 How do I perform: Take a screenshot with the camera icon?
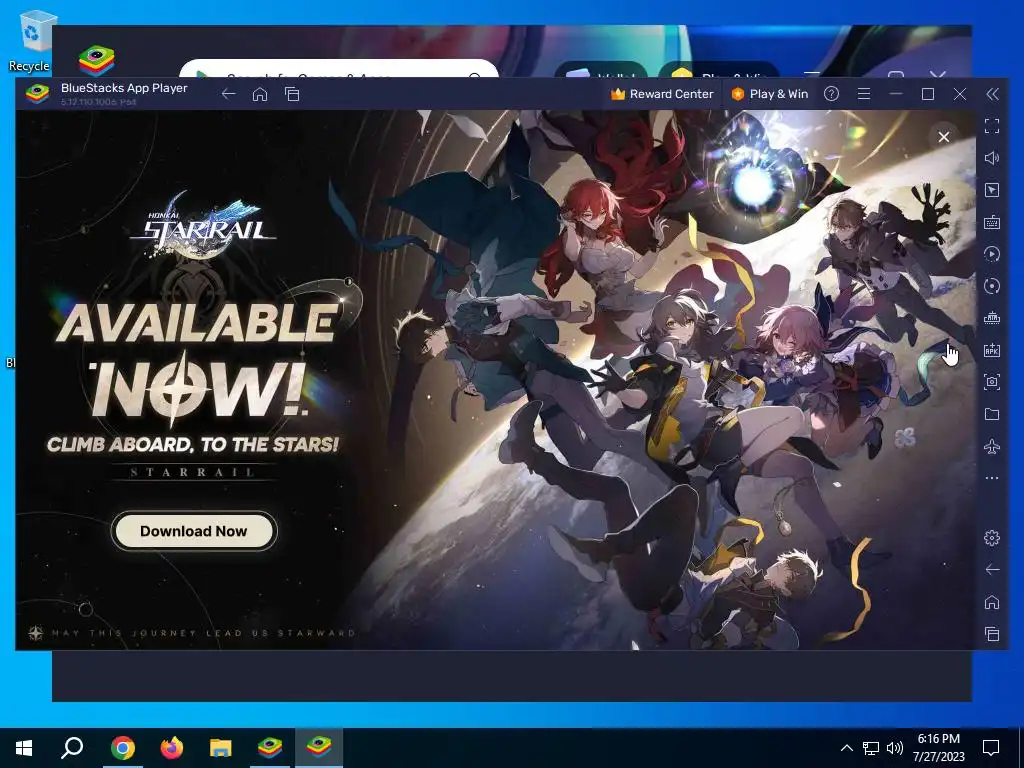(992, 382)
